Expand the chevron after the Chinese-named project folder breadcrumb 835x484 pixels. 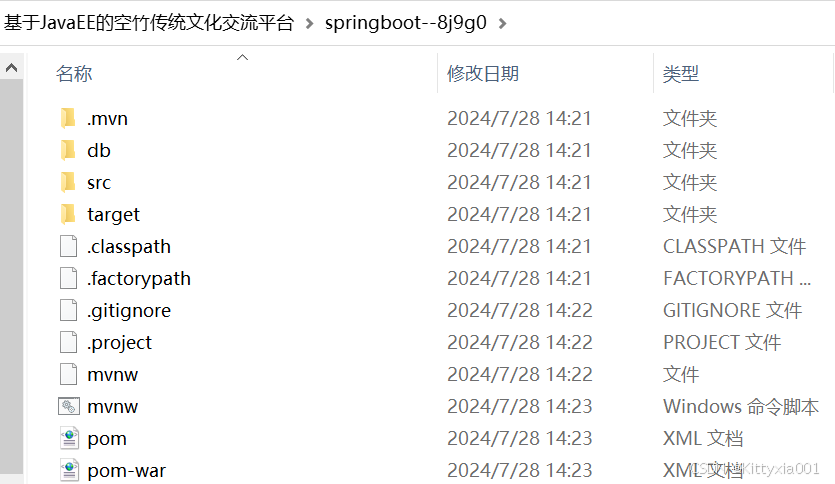coord(309,23)
